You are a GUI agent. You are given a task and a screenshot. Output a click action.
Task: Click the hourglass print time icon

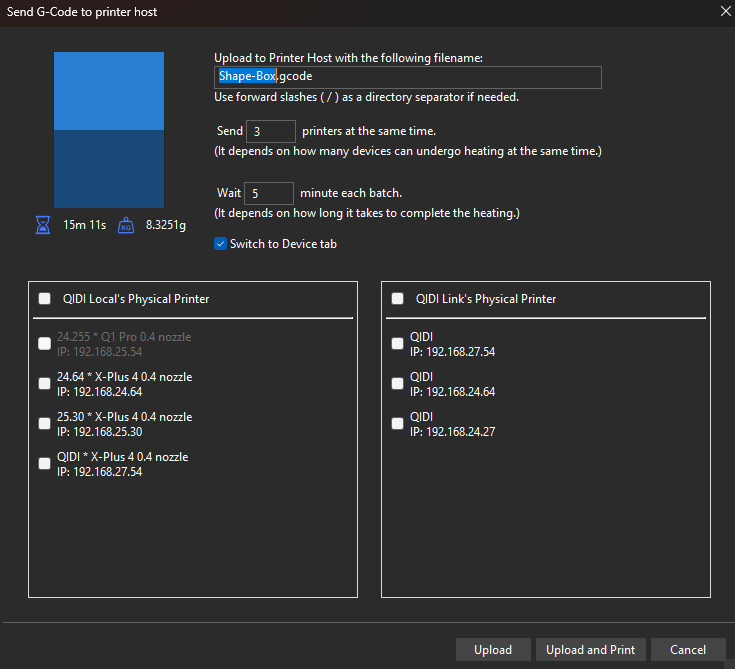coord(42,226)
